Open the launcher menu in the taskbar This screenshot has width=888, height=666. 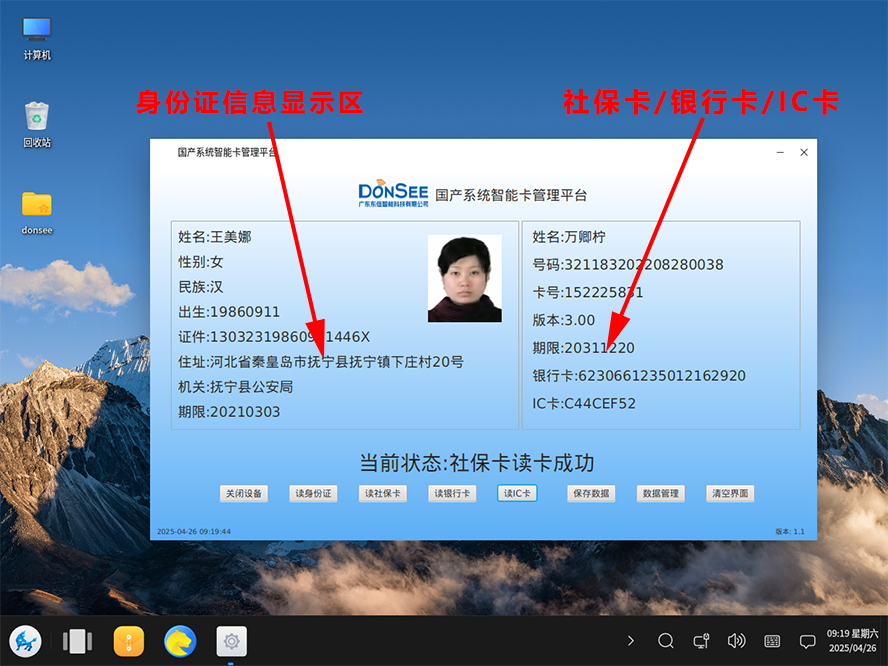[x=25, y=641]
